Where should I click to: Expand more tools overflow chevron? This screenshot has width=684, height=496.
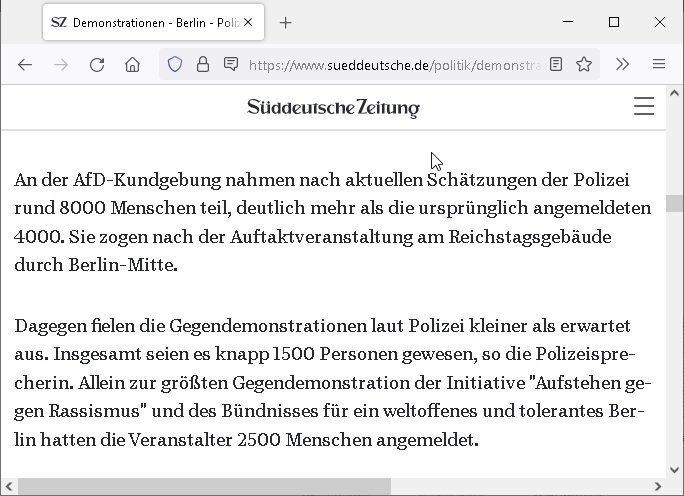[x=622, y=65]
